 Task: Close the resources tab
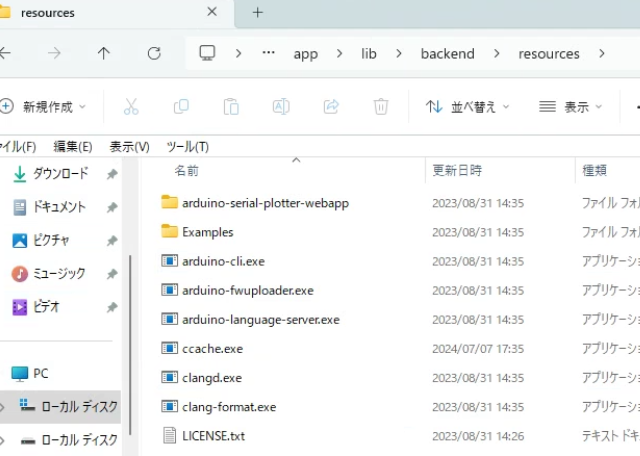coord(212,12)
